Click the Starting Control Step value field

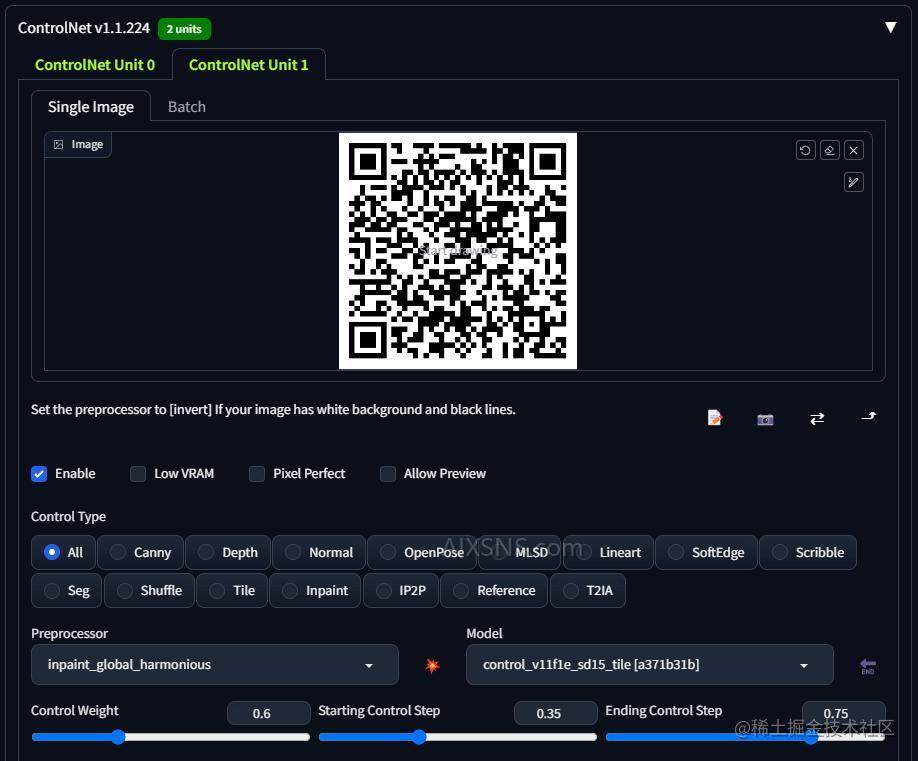tap(548, 713)
